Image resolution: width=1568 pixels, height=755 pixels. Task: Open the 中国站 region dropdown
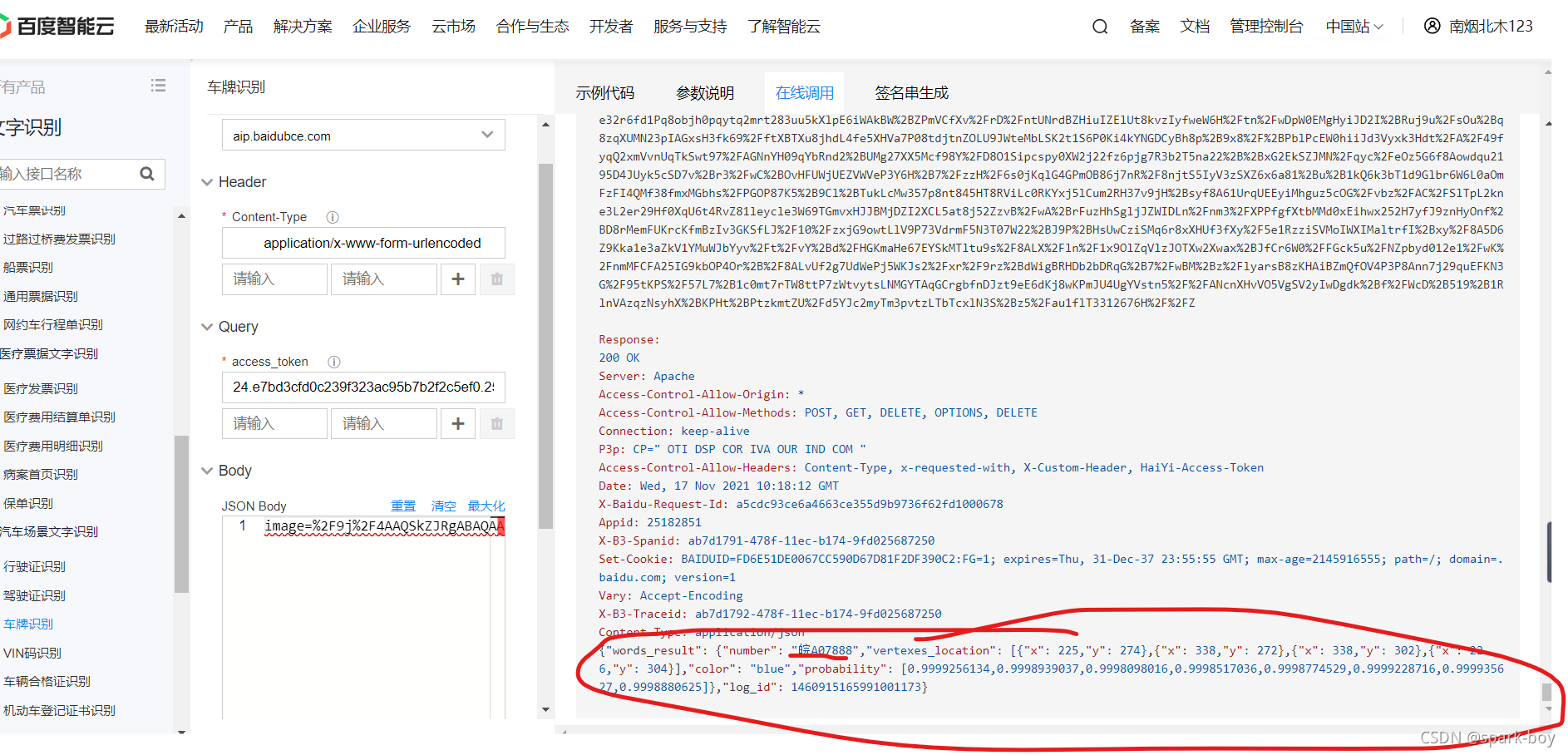(x=1354, y=27)
